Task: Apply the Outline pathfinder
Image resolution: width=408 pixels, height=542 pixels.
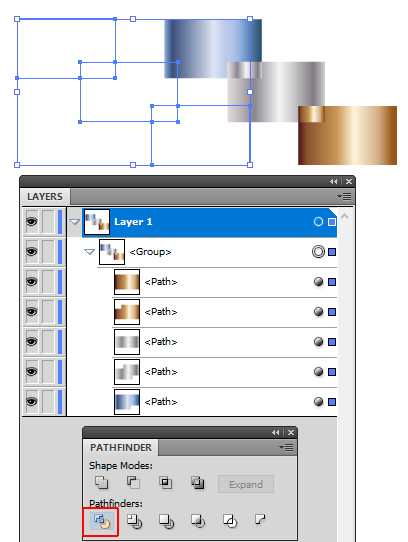Action: coord(230,521)
